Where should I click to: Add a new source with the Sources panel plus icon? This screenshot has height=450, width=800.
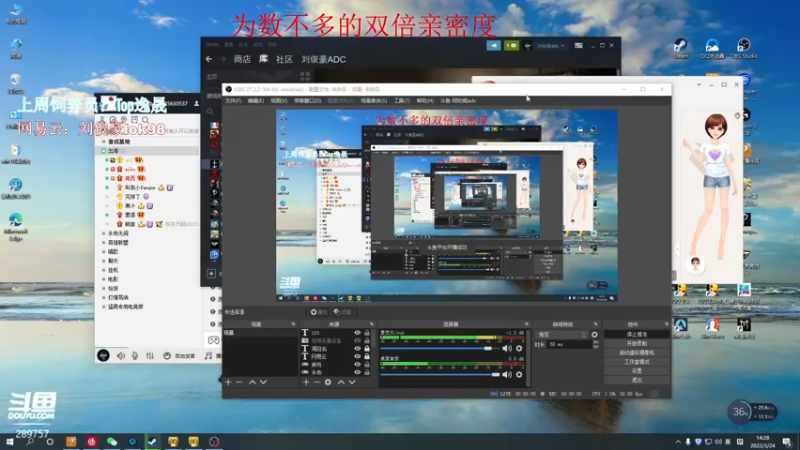(306, 382)
